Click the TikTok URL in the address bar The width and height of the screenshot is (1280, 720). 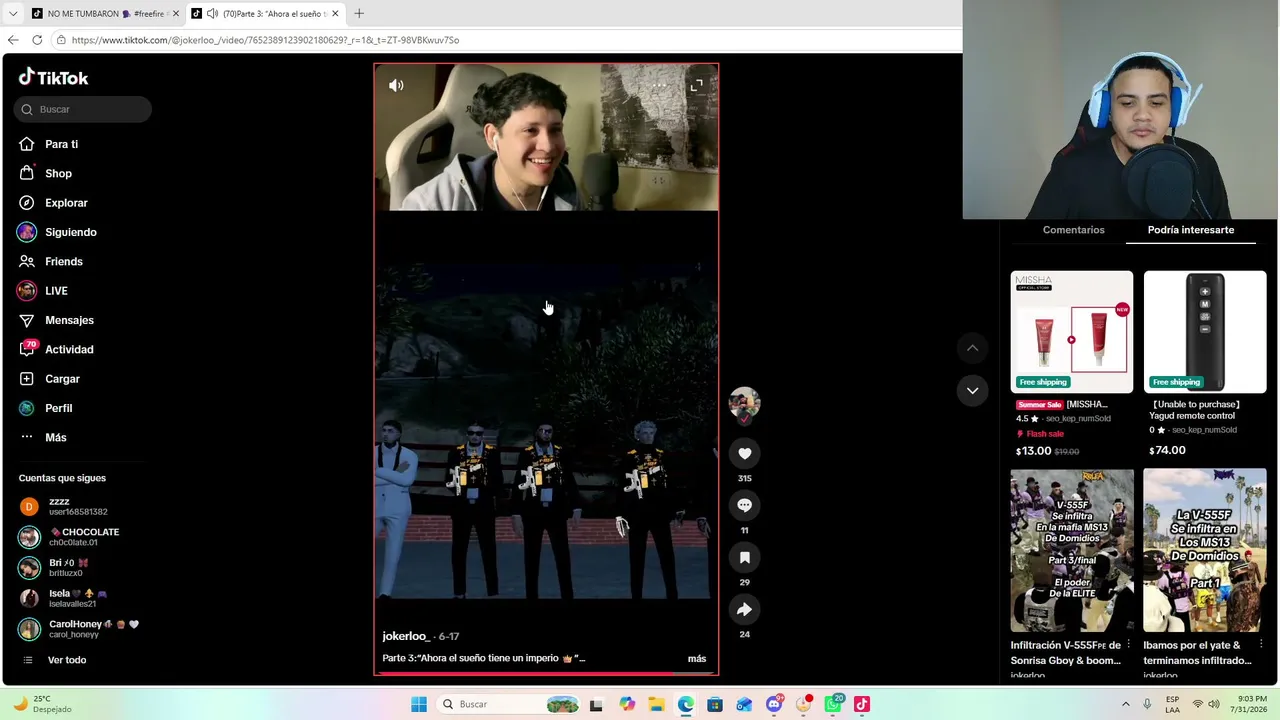pos(265,40)
